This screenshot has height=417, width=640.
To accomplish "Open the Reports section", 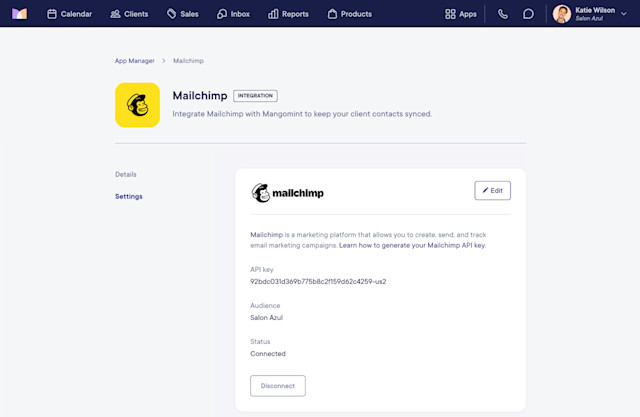I will point(288,14).
